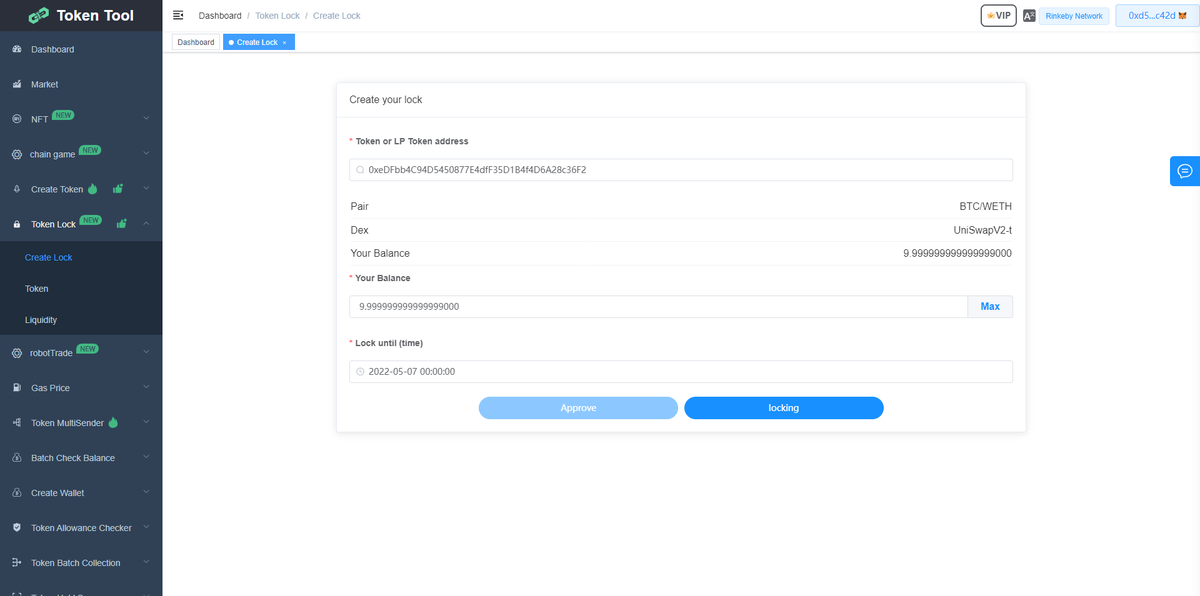The image size is (1200, 596).
Task: Click the Max balance button
Action: tap(990, 306)
